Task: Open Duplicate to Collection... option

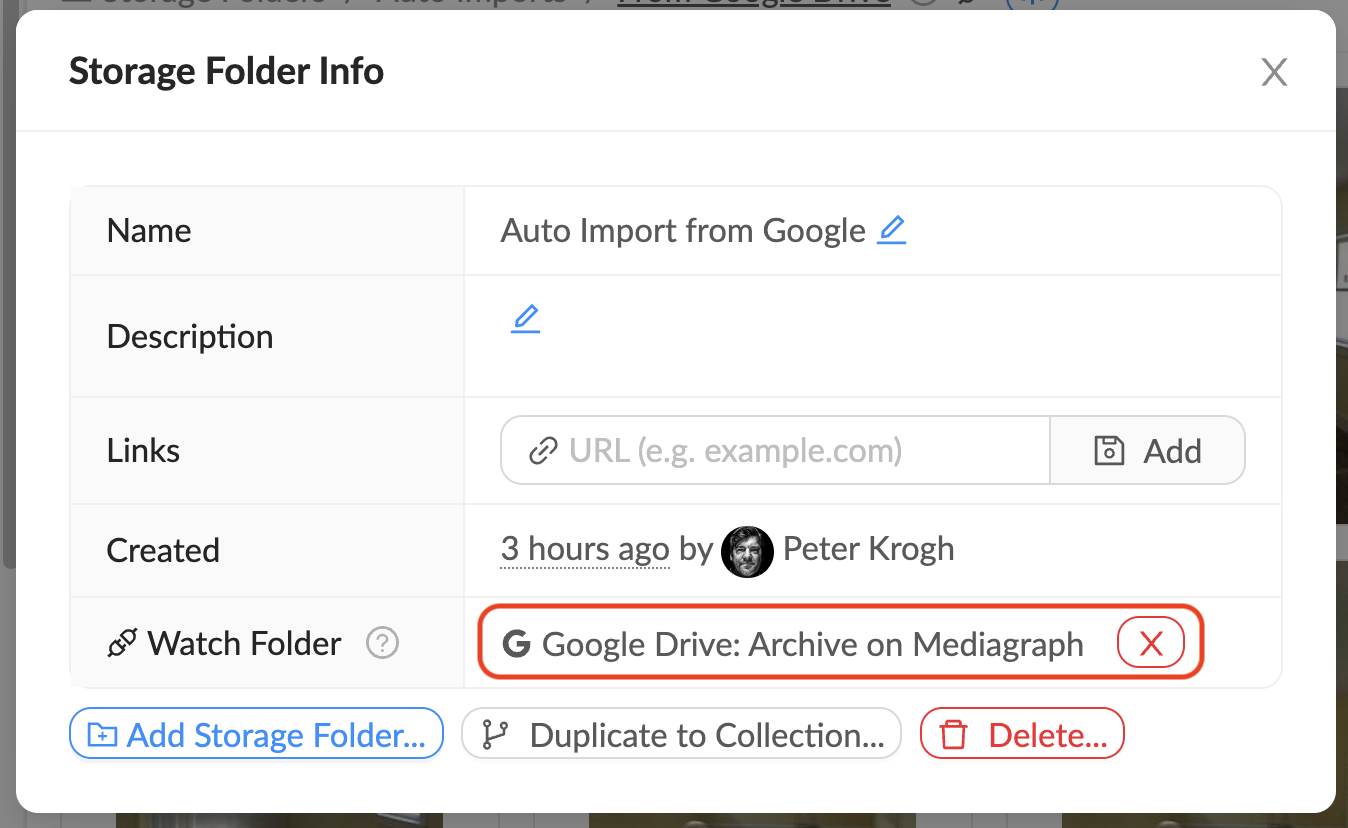Action: coord(681,735)
